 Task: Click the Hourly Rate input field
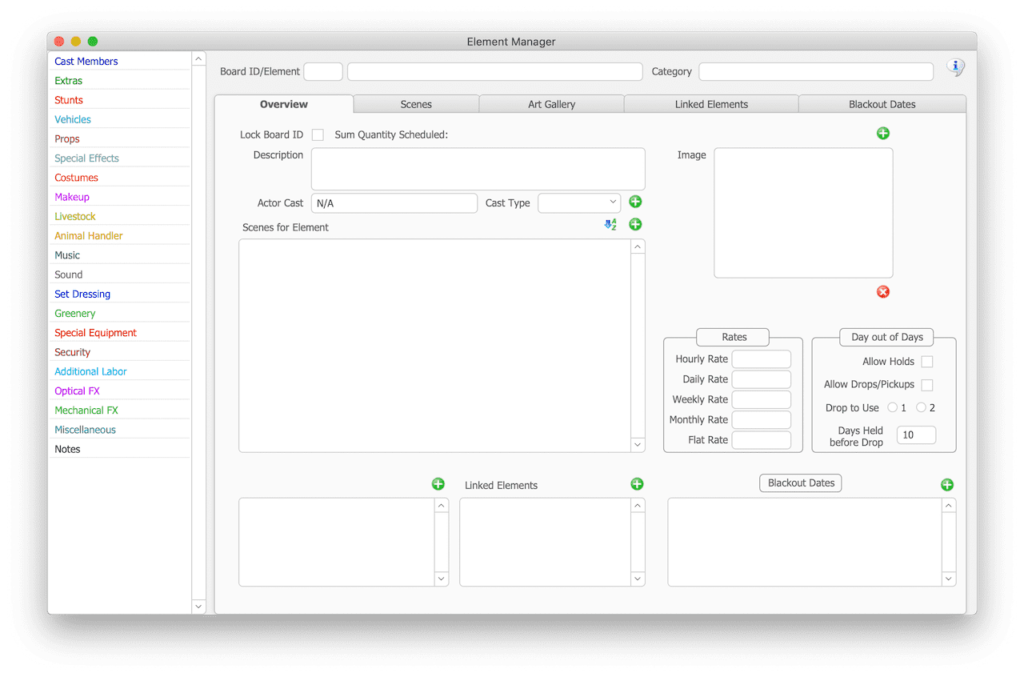[x=761, y=359]
